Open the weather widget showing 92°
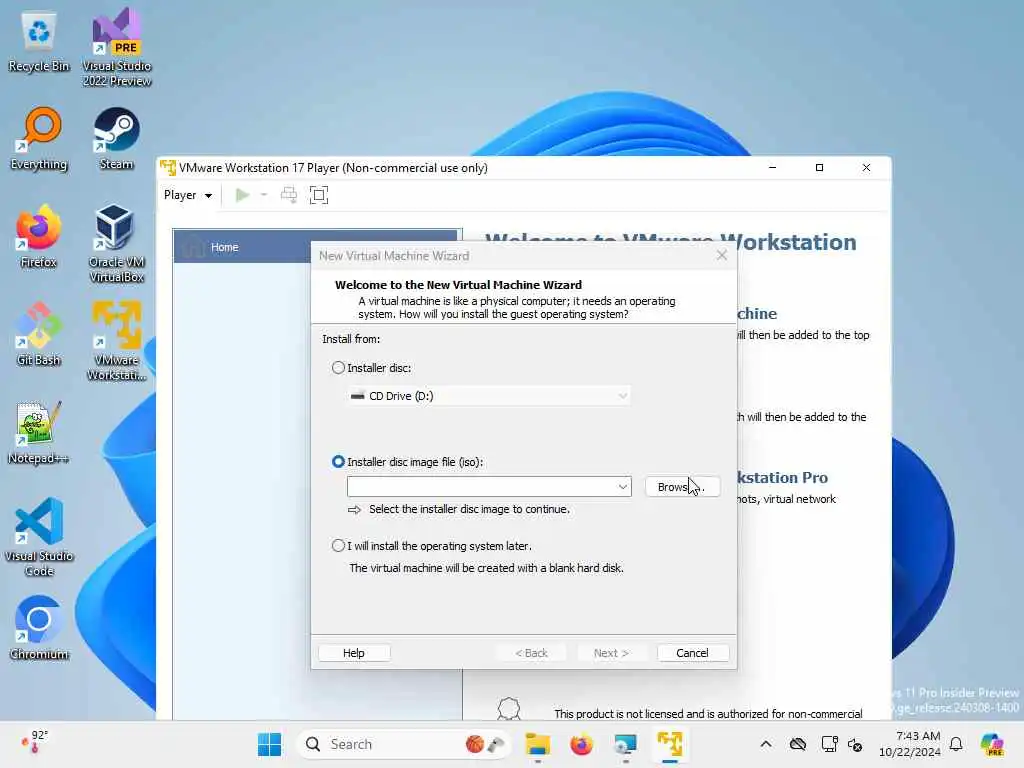This screenshot has width=1024, height=768. click(35, 743)
